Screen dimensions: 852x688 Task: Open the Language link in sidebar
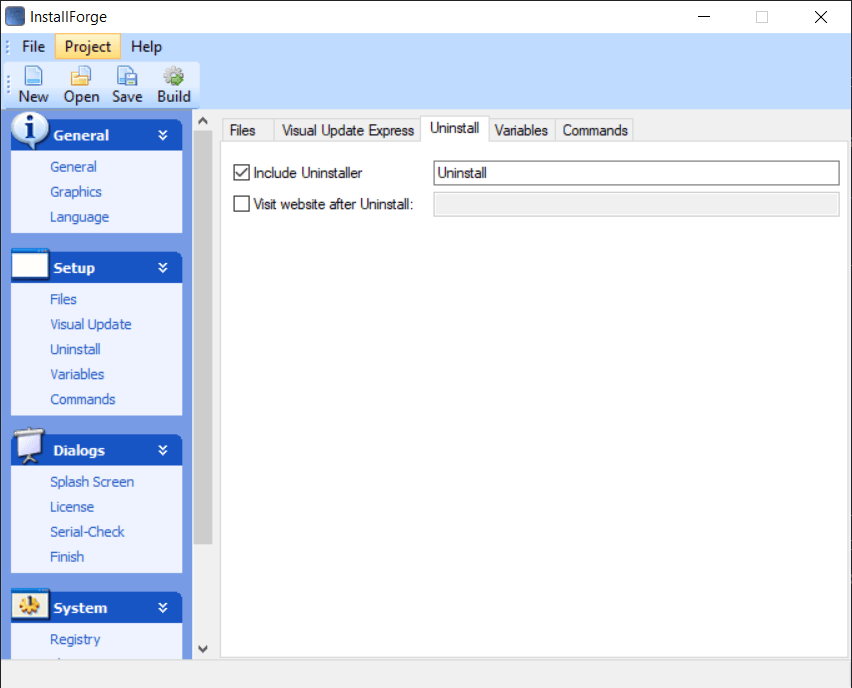tap(79, 217)
